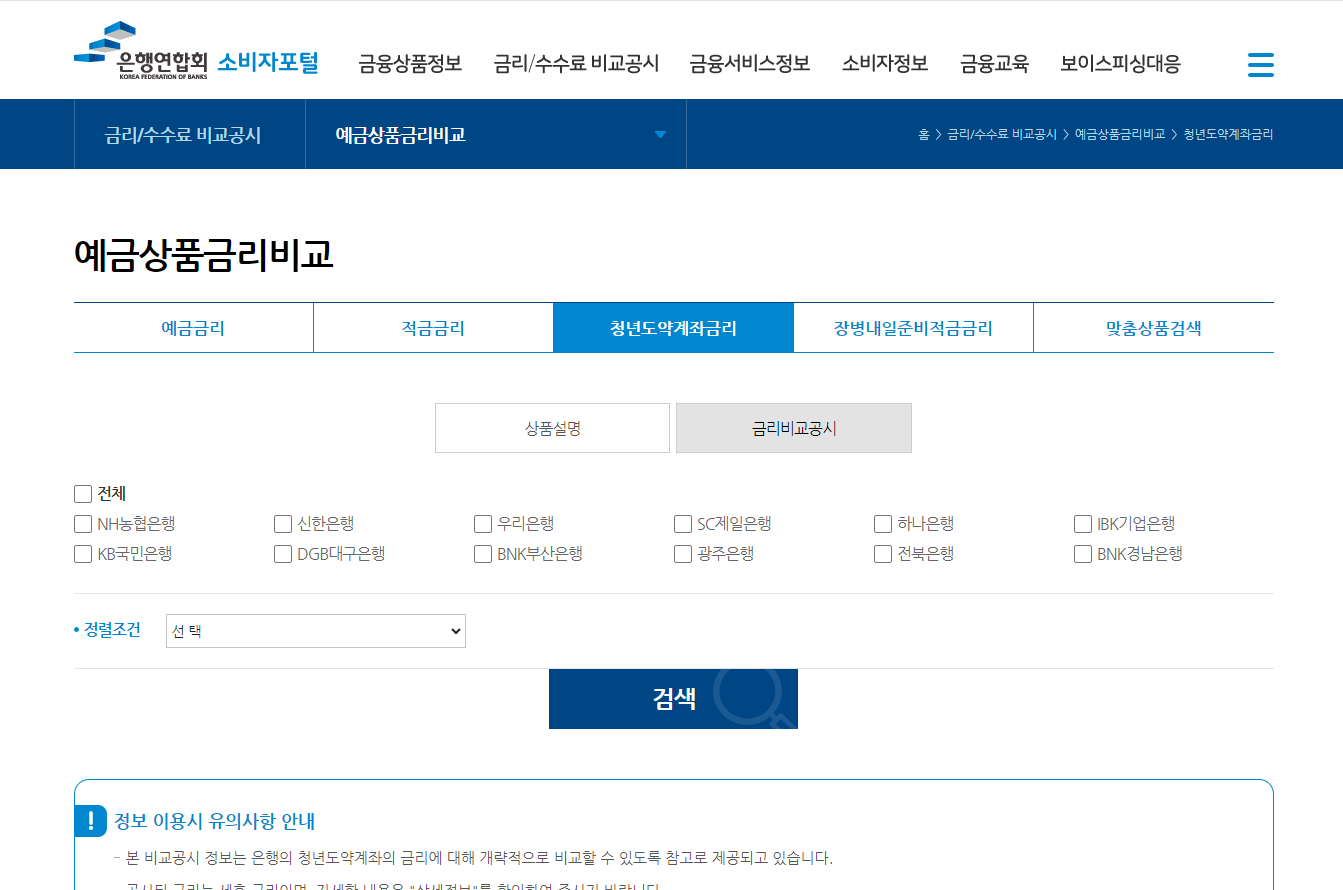Screen dimensions: 1343x890
Task: Switch to the 예금금리 tab
Action: point(193,327)
